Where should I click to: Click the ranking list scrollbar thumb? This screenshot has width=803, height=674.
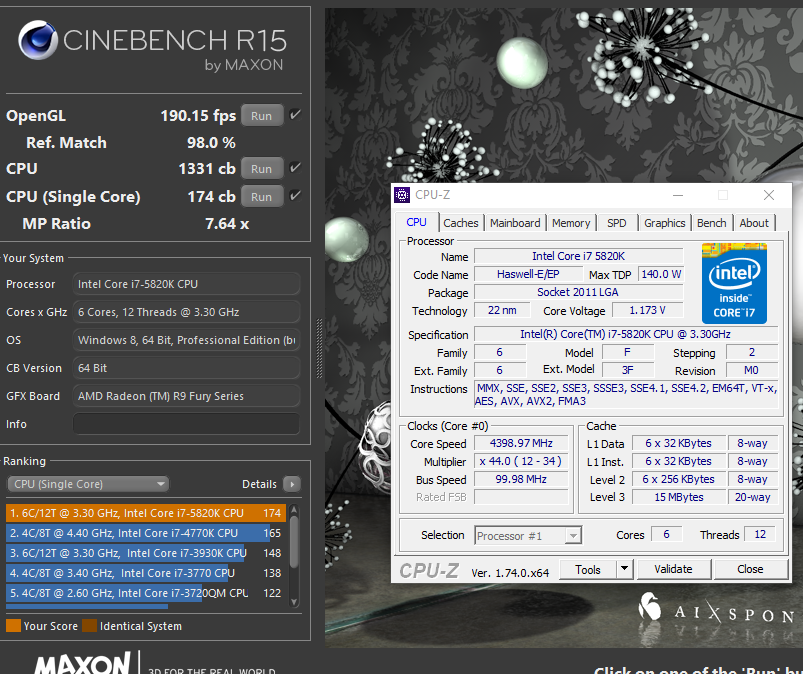pyautogui.click(x=294, y=541)
